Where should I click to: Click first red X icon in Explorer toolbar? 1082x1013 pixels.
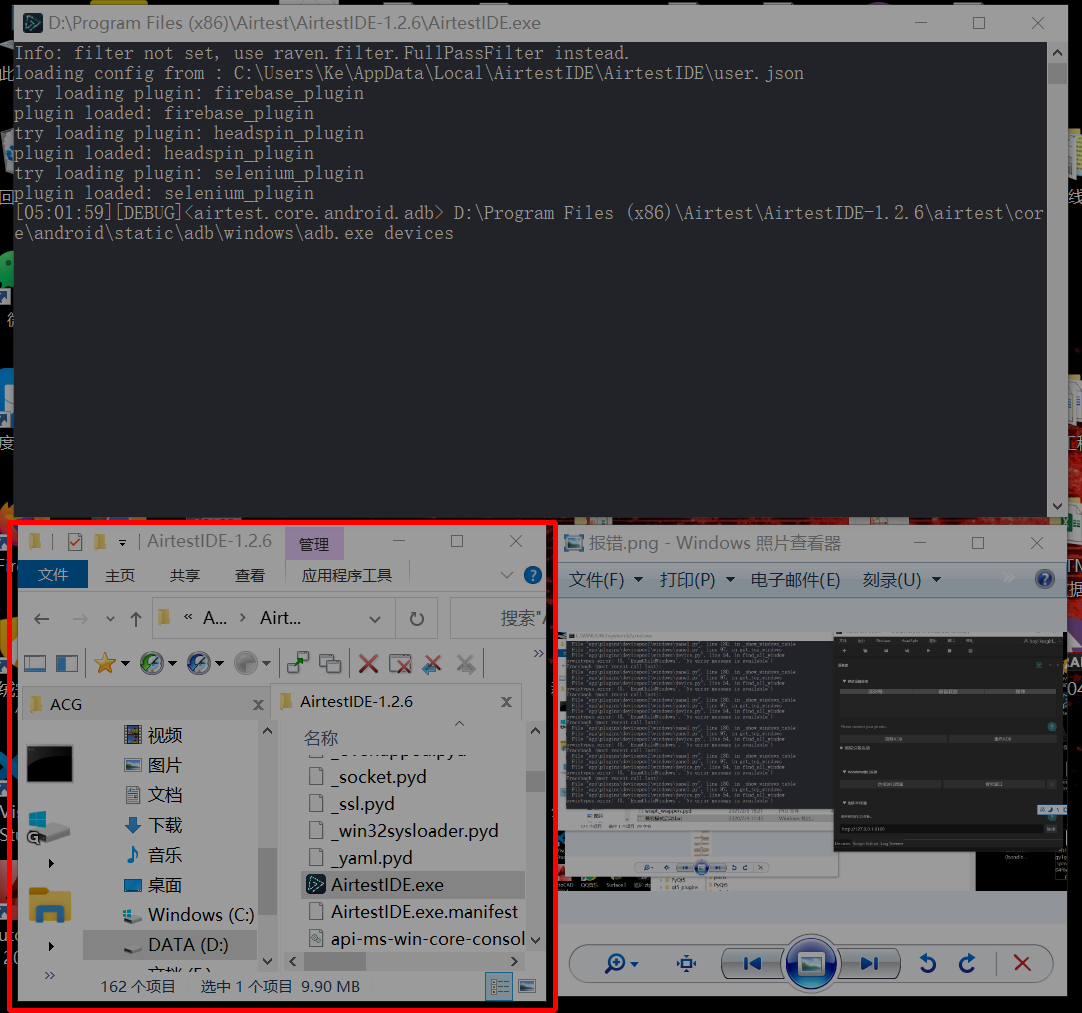[x=368, y=664]
